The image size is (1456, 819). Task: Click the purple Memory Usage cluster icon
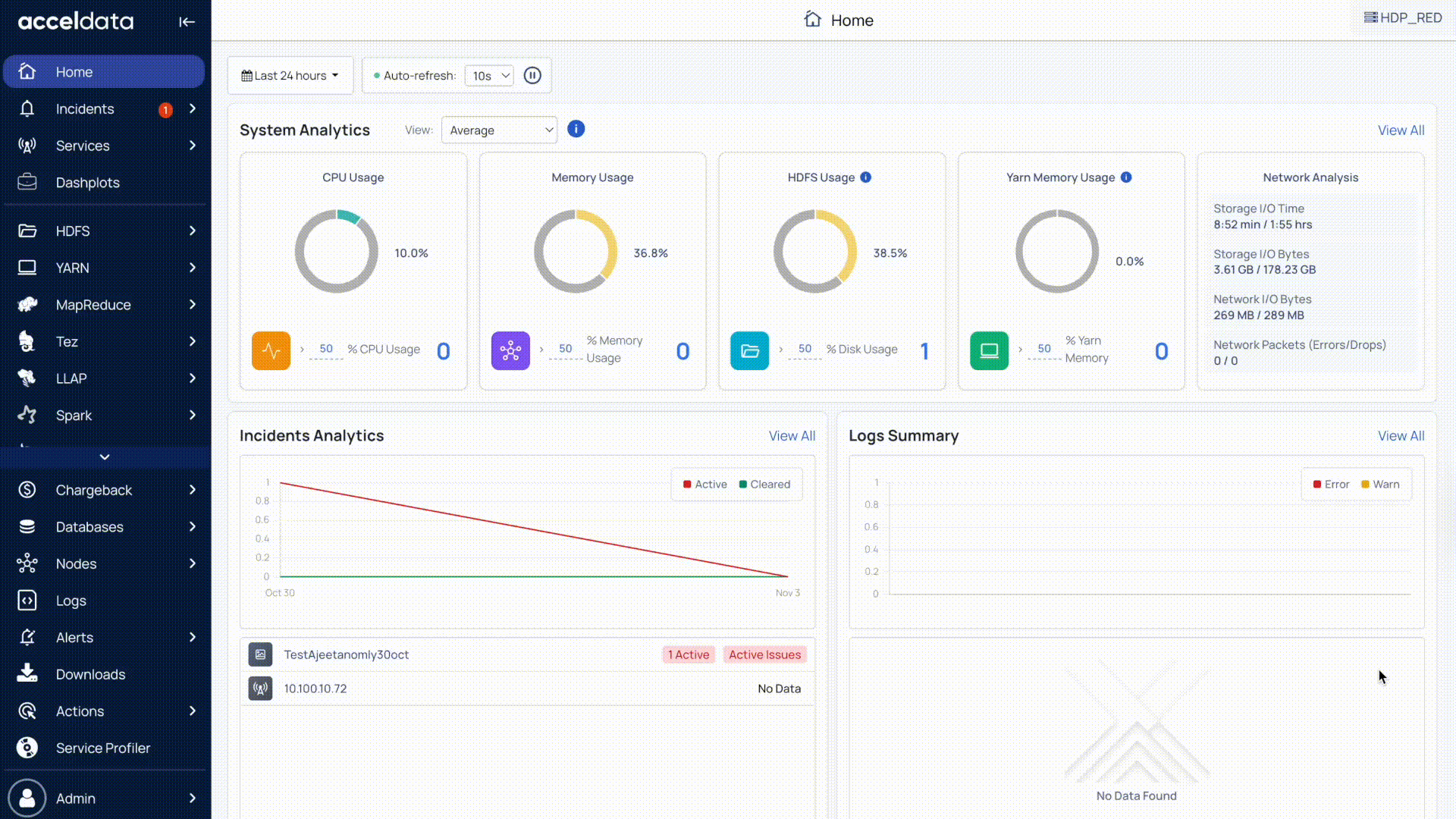point(510,350)
